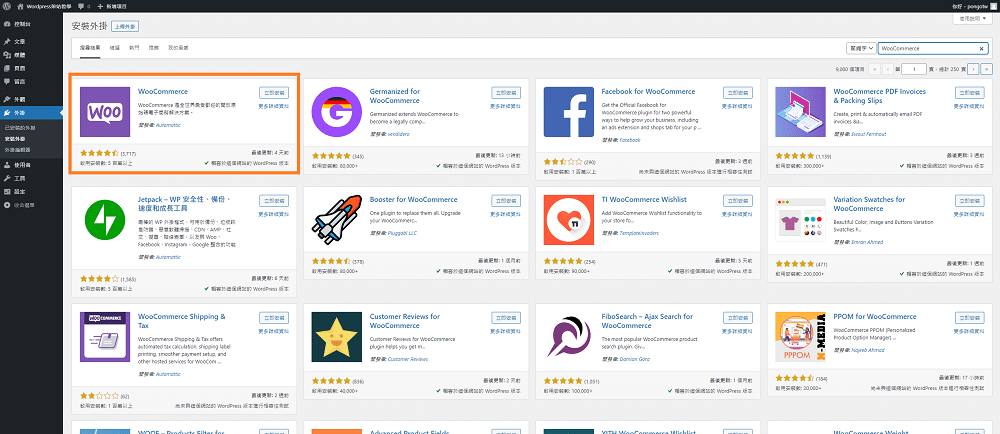
Task: Click the Germanized G flag logo
Action: click(337, 112)
